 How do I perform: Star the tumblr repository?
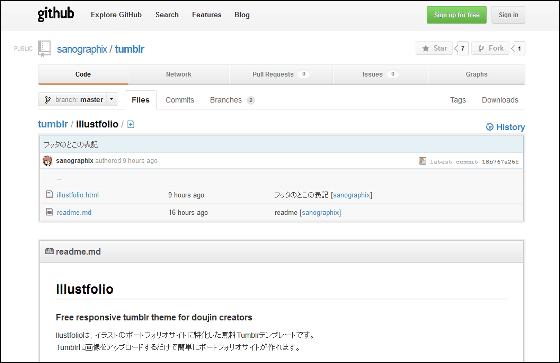(434, 48)
